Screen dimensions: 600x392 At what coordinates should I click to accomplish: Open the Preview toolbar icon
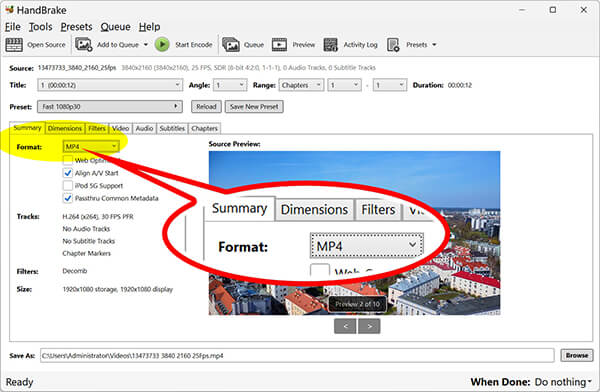[279, 45]
